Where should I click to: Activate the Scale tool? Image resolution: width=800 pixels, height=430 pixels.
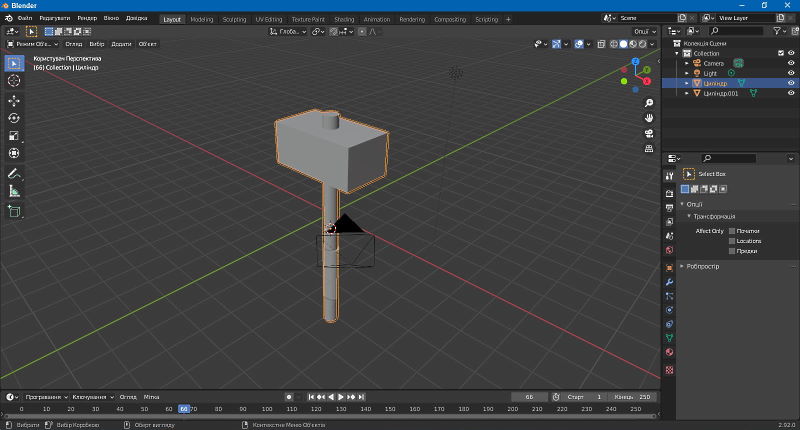tap(14, 136)
